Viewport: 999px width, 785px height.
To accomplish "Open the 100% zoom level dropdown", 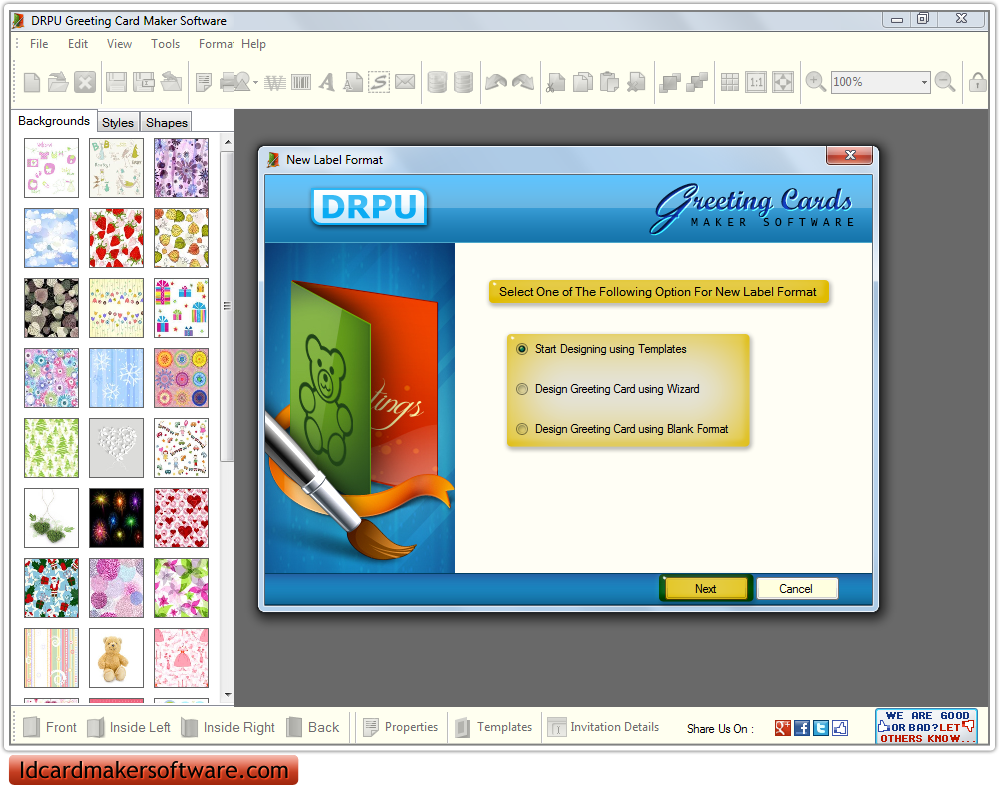I will pyautogui.click(x=924, y=82).
